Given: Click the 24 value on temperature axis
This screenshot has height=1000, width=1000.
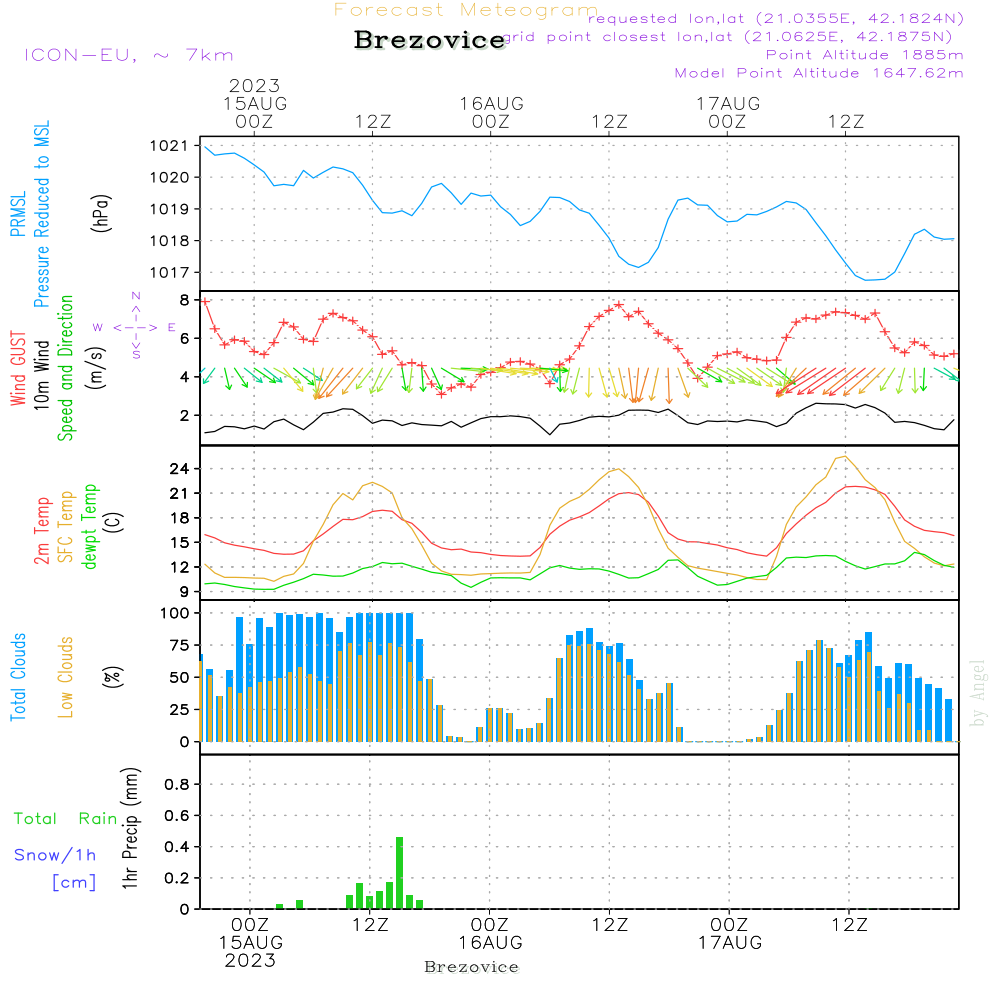Looking at the screenshot, I should coord(179,469).
